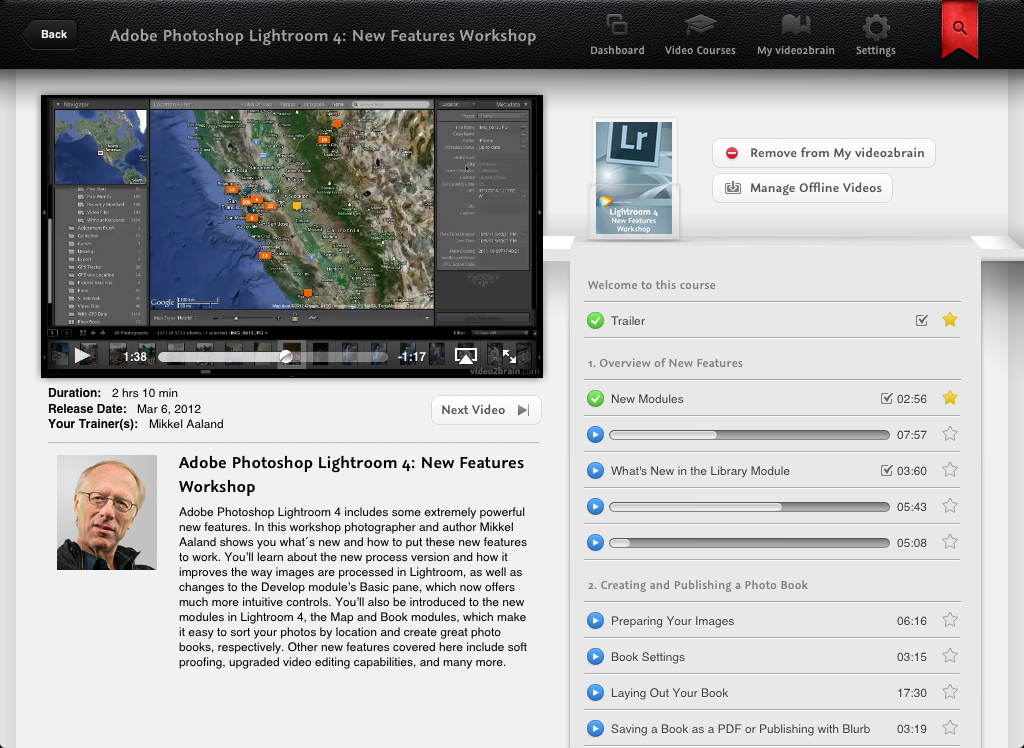Toggle the favorite star for New Modules
This screenshot has height=748, width=1024.
click(950, 398)
